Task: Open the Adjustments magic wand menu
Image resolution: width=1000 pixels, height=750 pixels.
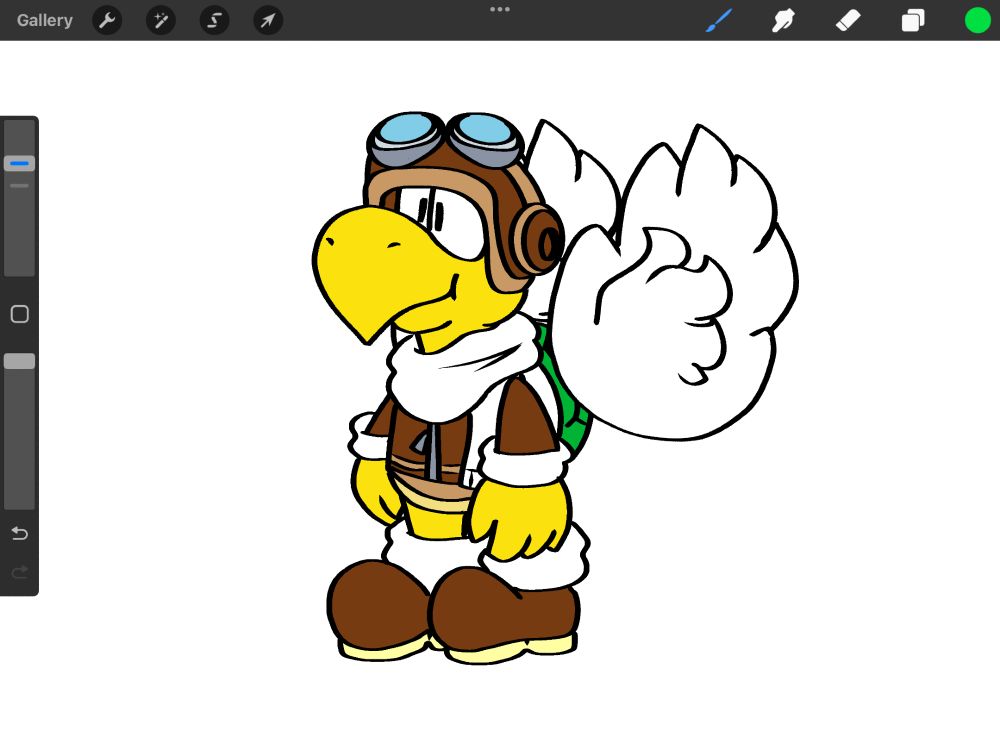Action: pyautogui.click(x=161, y=20)
